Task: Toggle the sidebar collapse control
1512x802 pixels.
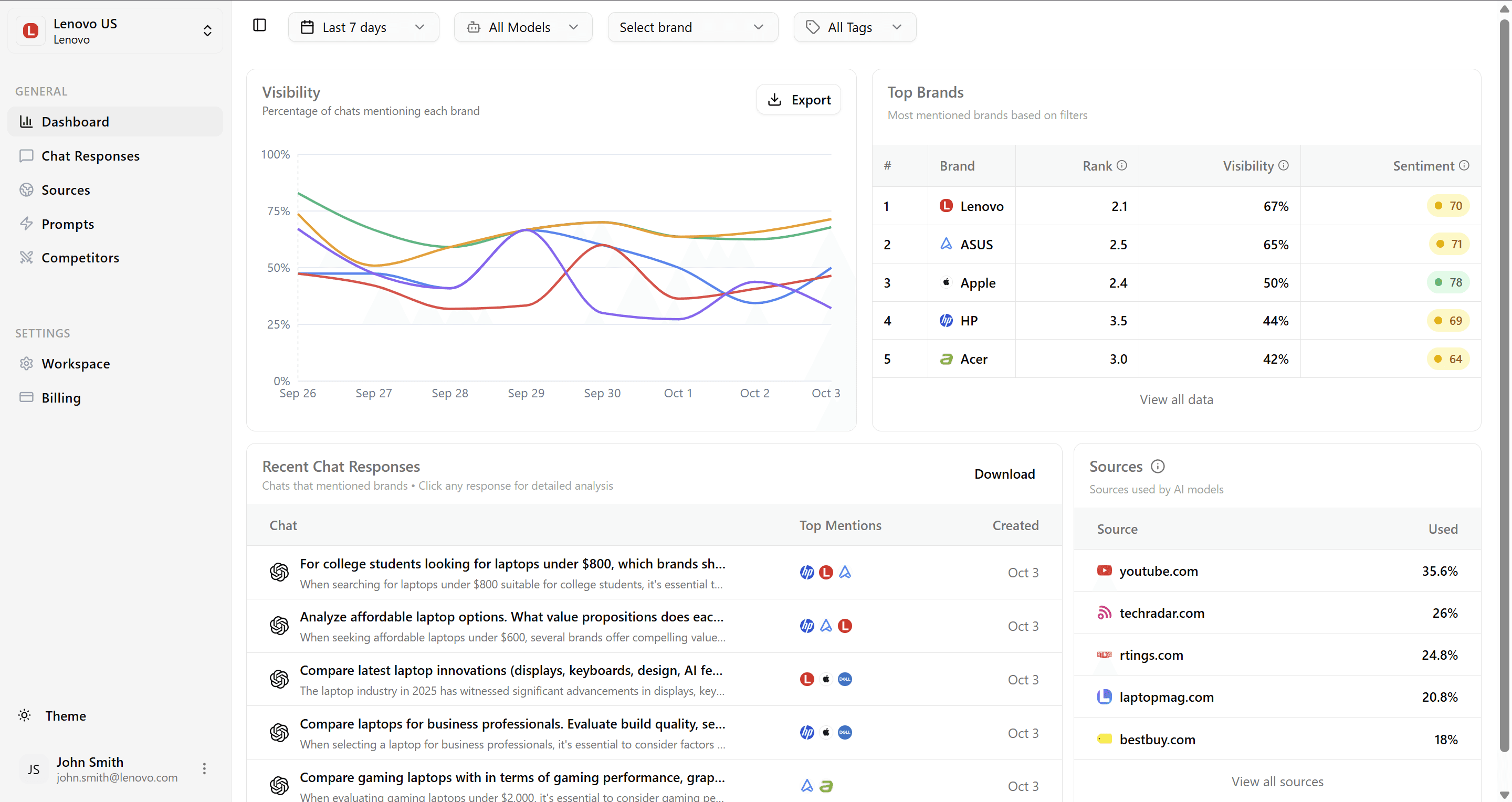Action: click(259, 25)
